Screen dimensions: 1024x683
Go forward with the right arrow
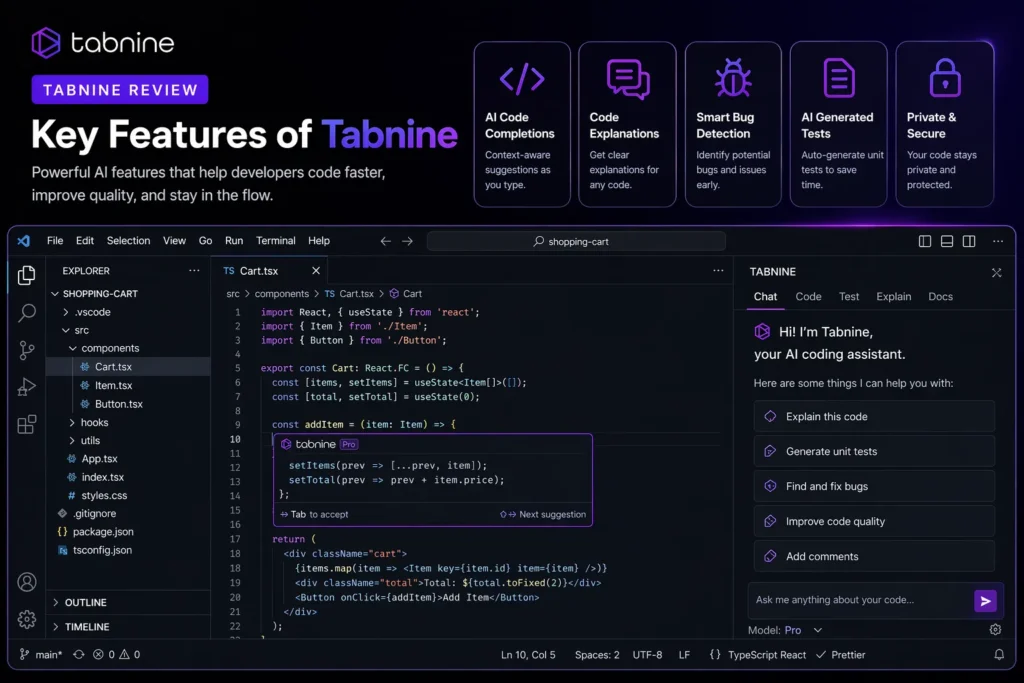point(408,241)
